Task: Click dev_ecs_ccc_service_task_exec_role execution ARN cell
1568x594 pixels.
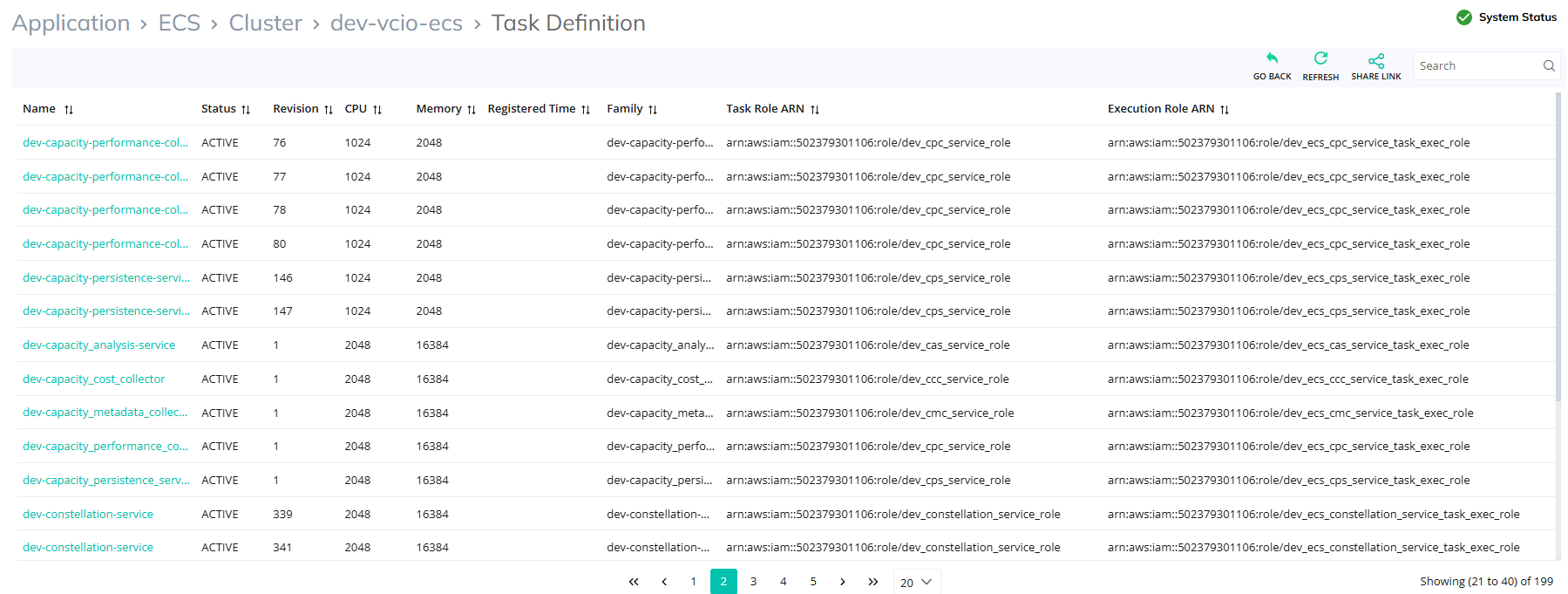Action: point(1288,379)
